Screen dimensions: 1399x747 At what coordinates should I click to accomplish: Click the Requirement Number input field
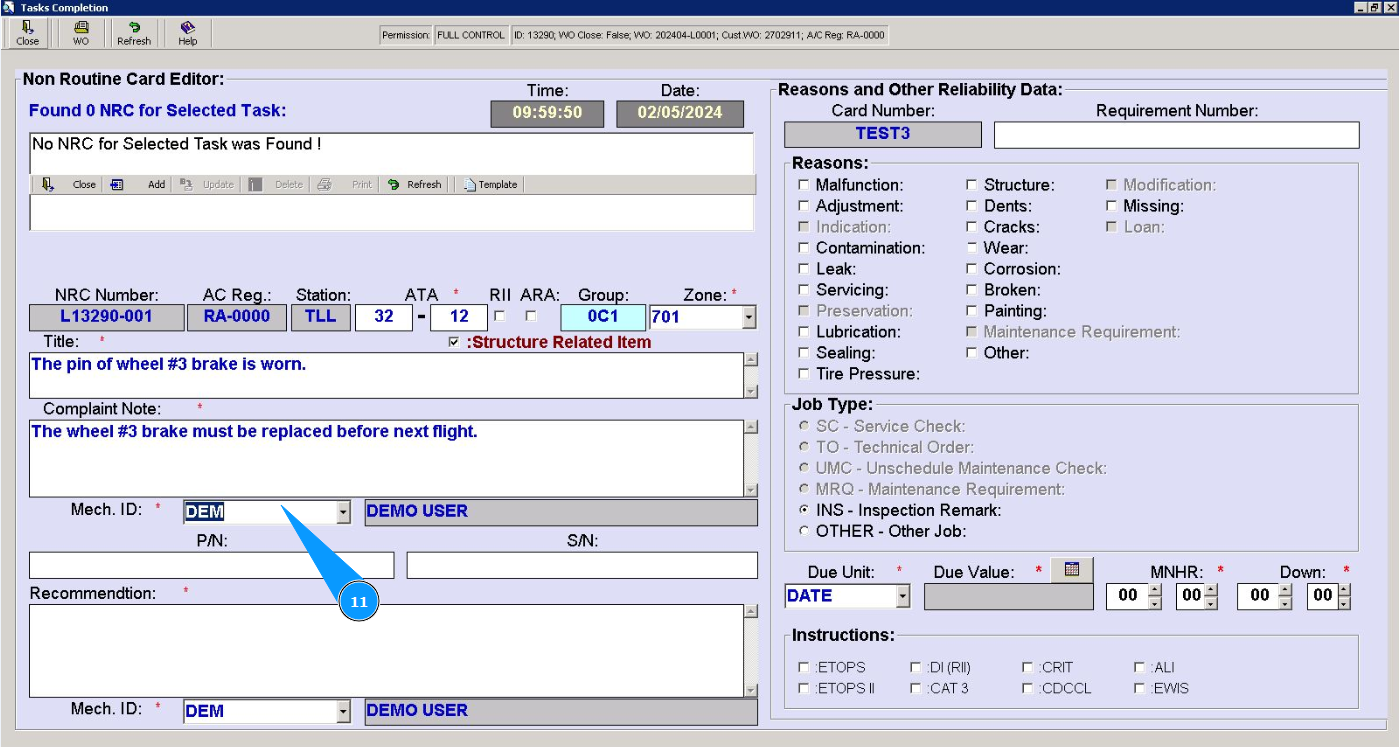click(x=1176, y=135)
